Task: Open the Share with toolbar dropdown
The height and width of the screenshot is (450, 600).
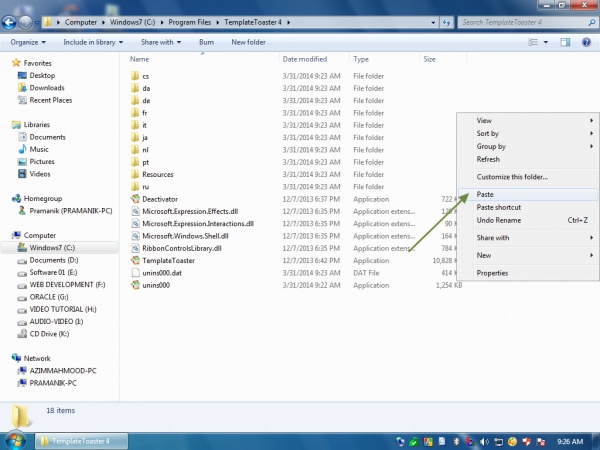Action: coord(161,42)
